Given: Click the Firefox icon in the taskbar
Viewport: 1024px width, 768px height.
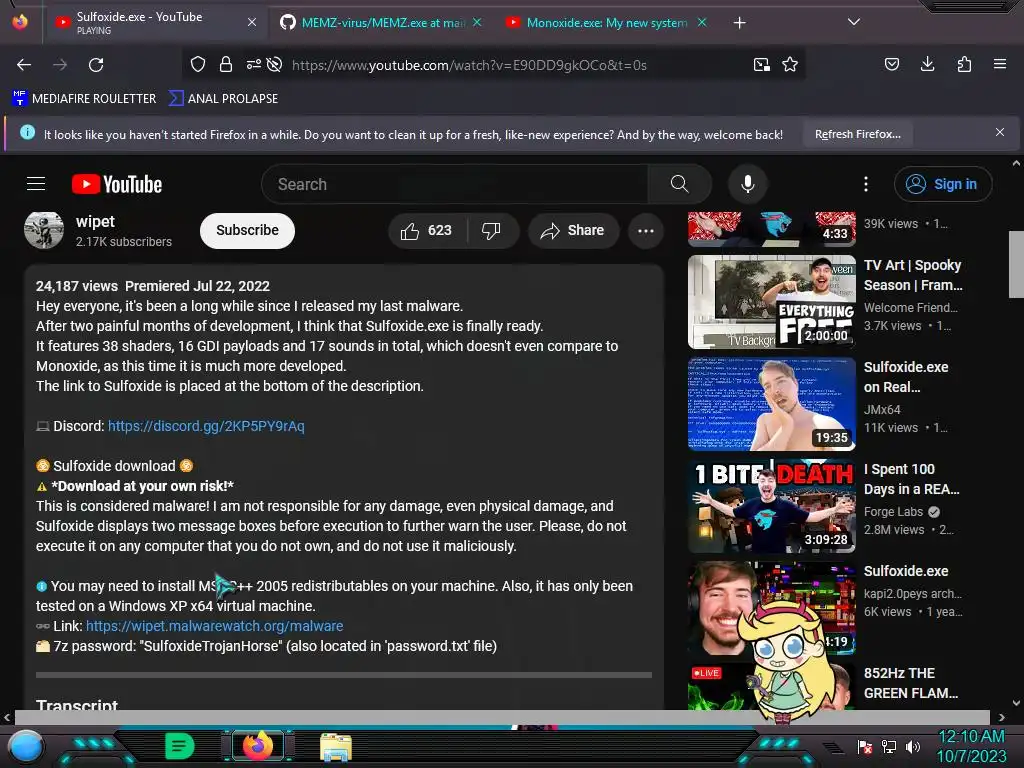Looking at the screenshot, I should click(258, 746).
